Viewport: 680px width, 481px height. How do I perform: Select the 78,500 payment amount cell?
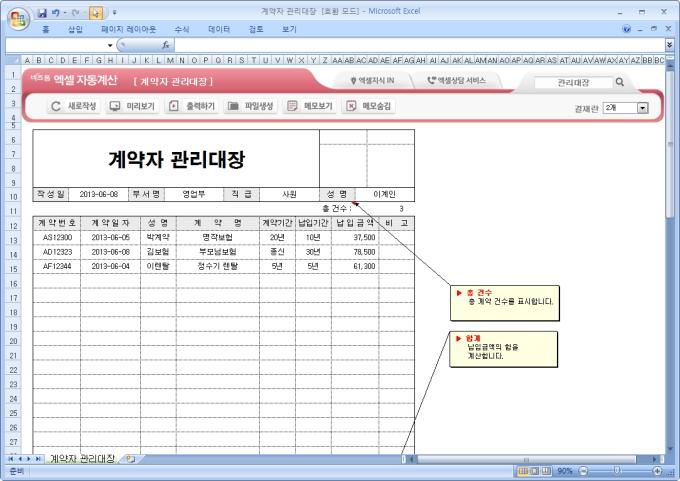point(355,252)
